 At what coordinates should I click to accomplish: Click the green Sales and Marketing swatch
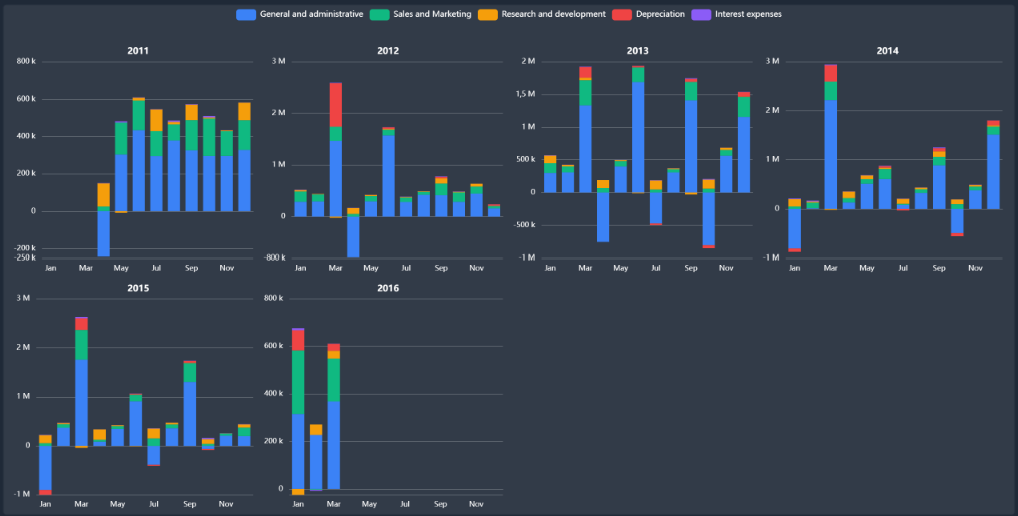pyautogui.click(x=380, y=14)
